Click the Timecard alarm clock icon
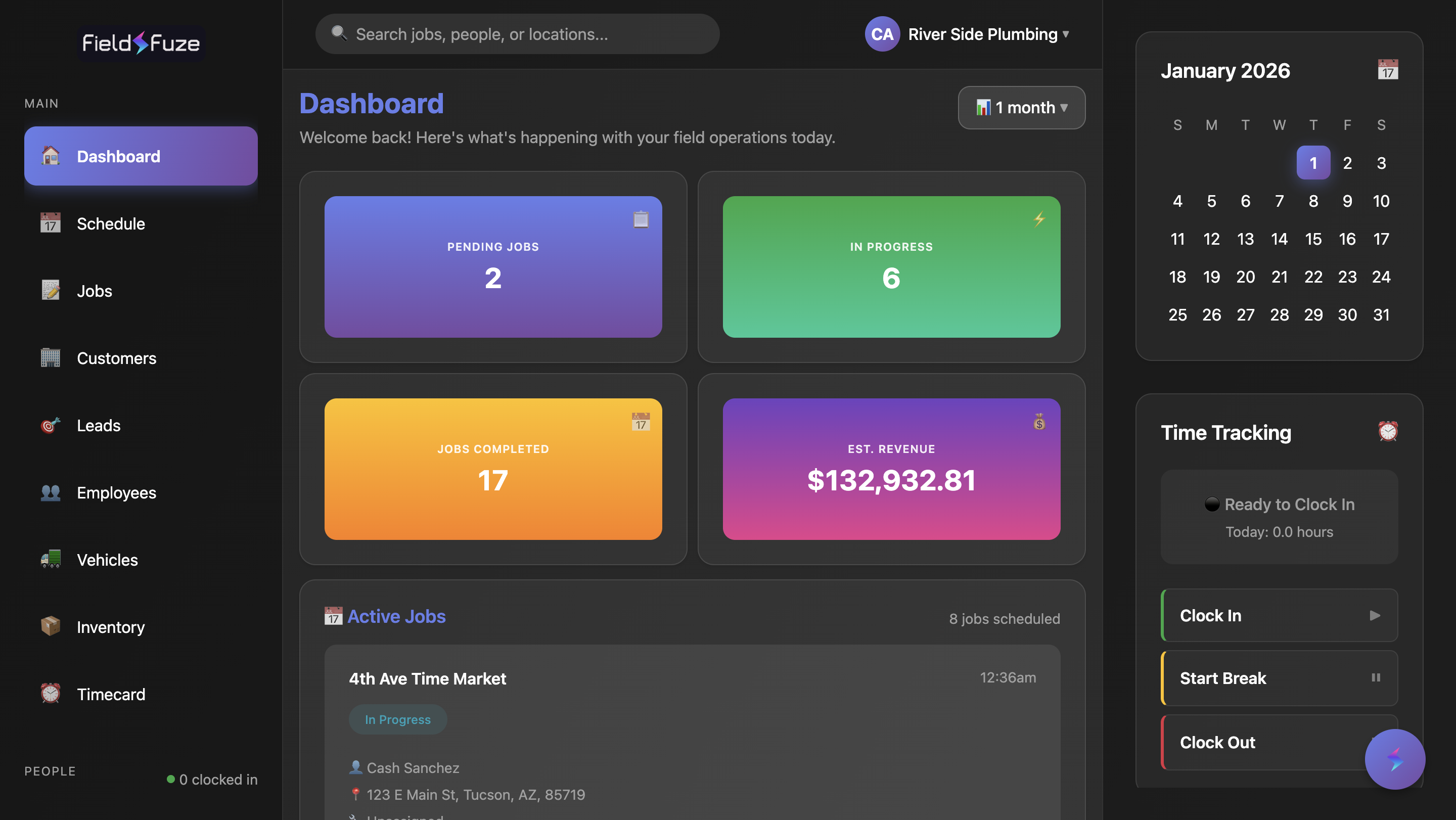Viewport: 1456px width, 820px height. pos(51,694)
